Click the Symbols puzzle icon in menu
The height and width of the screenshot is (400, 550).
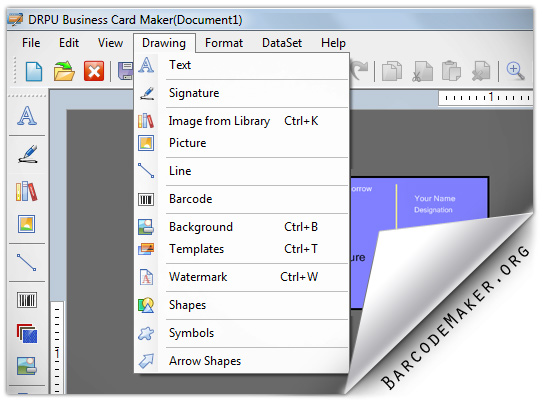[146, 333]
